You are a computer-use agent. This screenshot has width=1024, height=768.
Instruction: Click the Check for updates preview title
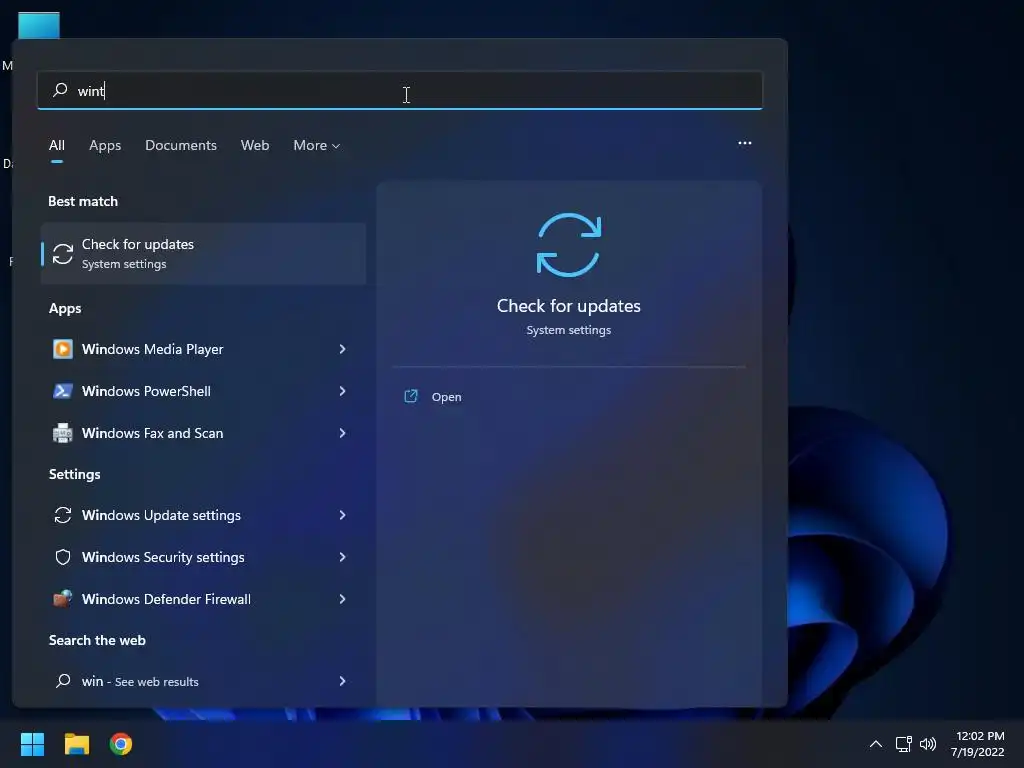click(568, 306)
